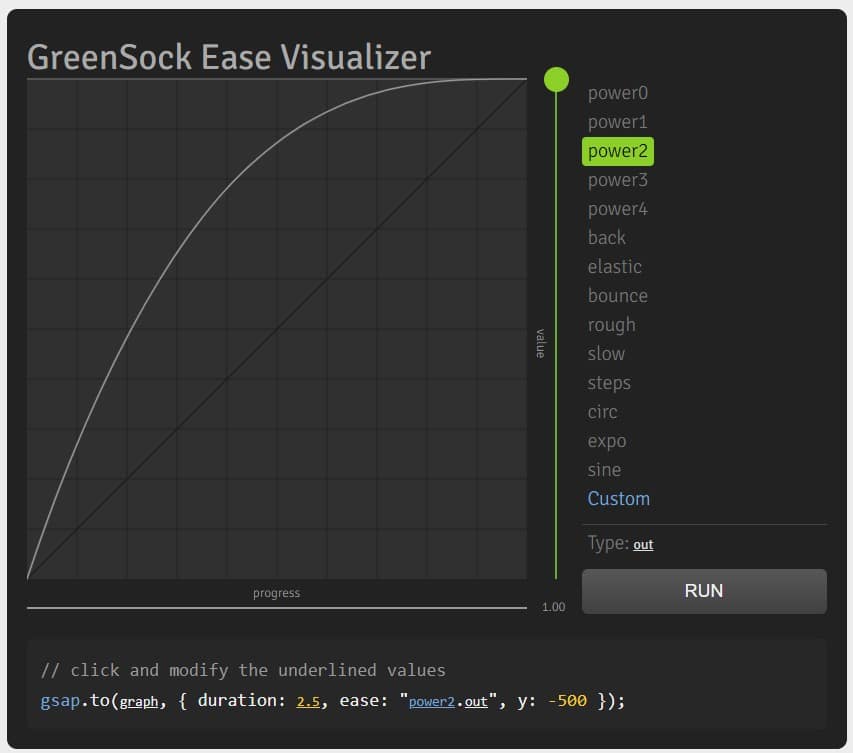Click the 1.00 progress value
The image size is (853, 753).
pos(553,607)
